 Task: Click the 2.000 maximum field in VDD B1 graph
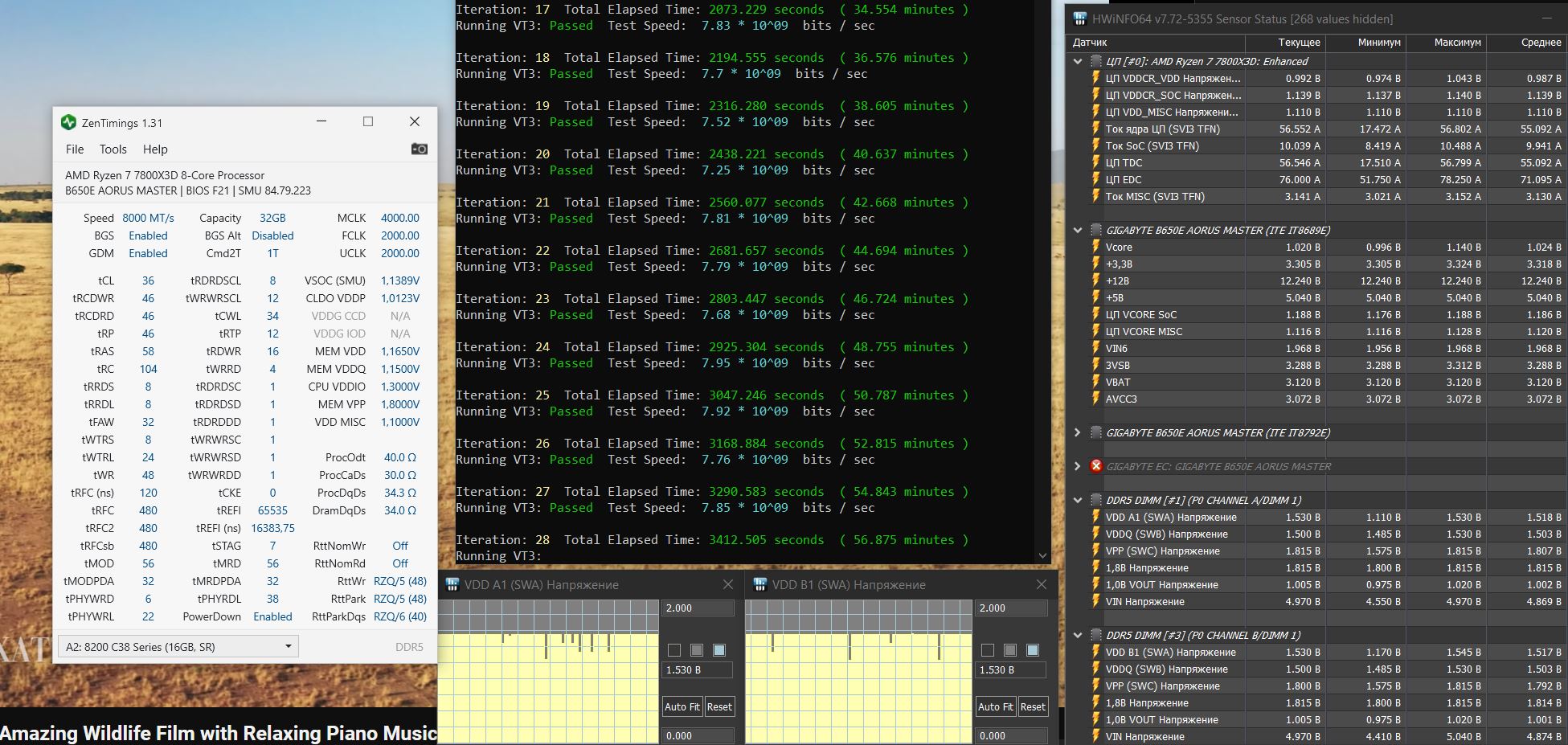(x=1011, y=608)
